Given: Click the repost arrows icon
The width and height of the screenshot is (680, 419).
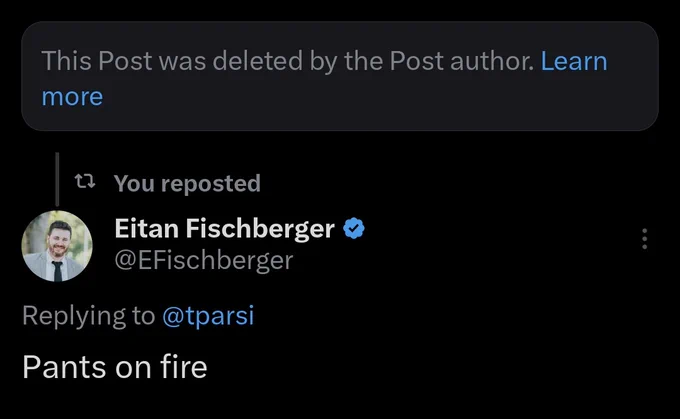Looking at the screenshot, I should coord(85,181).
